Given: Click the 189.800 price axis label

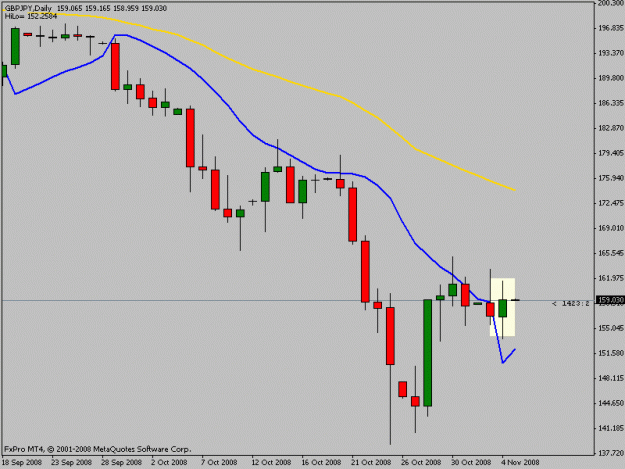Looking at the screenshot, I should pos(611,78).
